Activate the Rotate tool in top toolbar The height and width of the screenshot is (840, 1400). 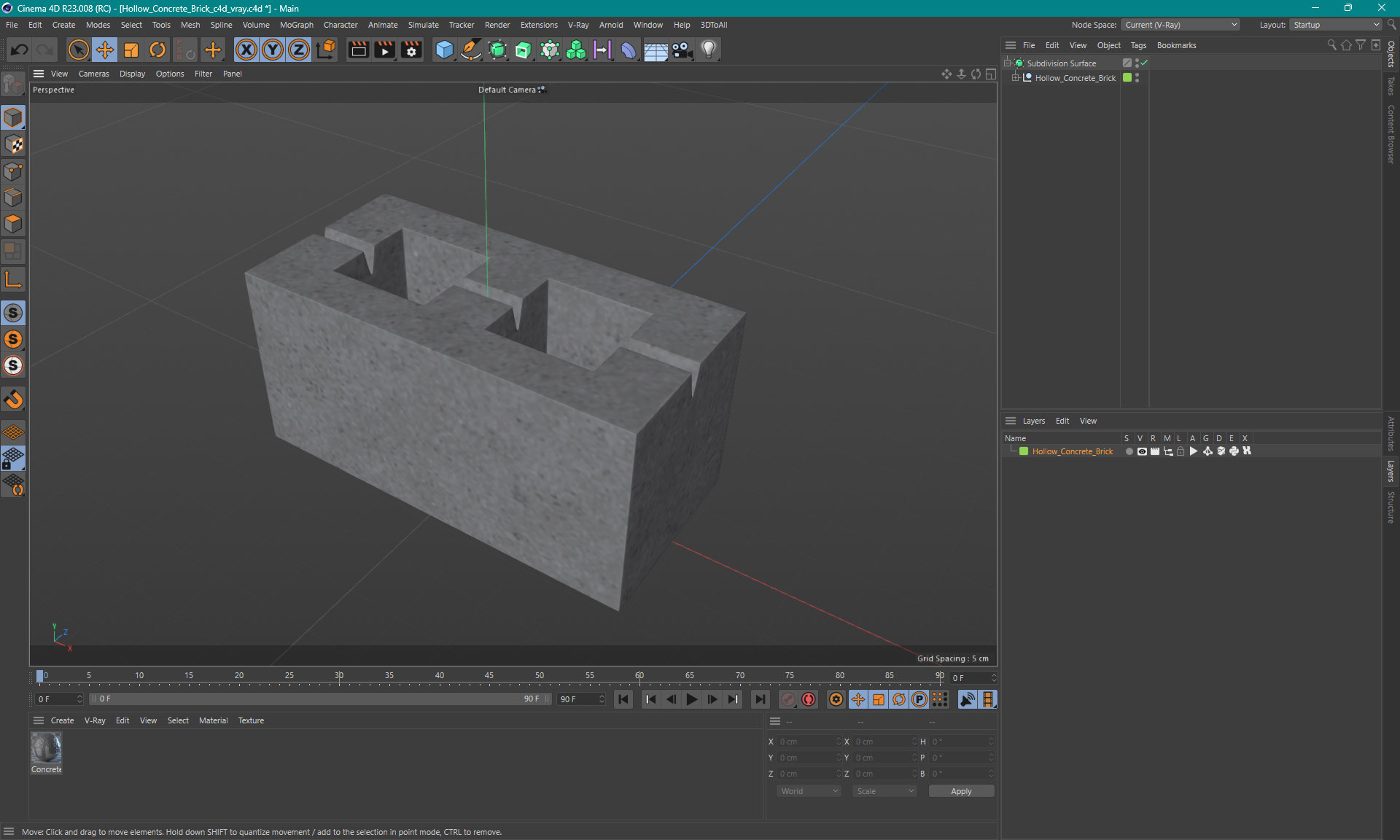pos(157,50)
